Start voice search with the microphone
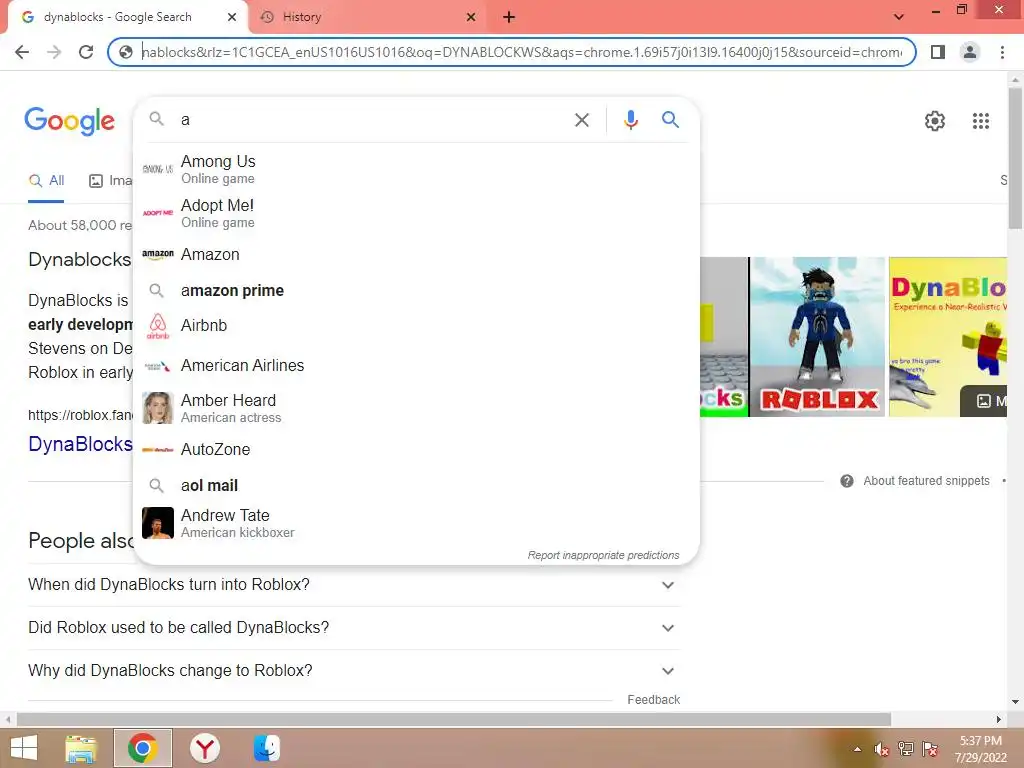 coord(630,120)
